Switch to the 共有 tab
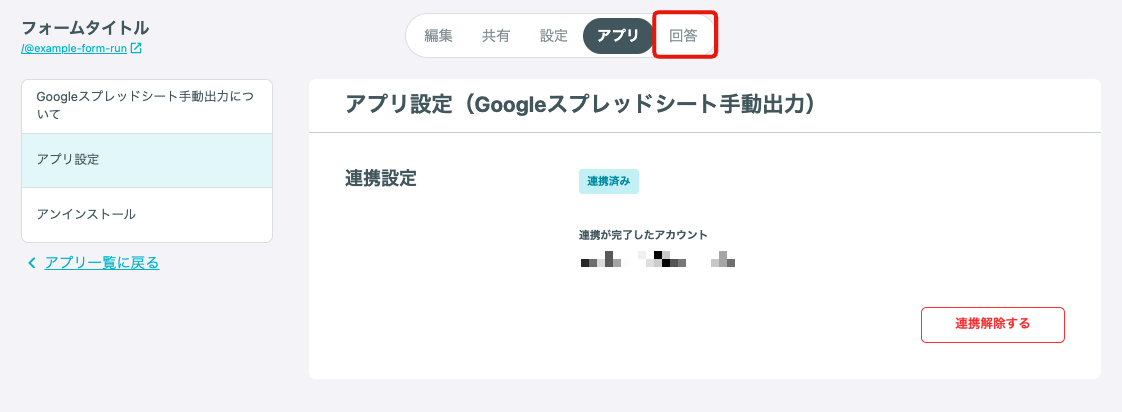1122x412 pixels. tap(496, 36)
